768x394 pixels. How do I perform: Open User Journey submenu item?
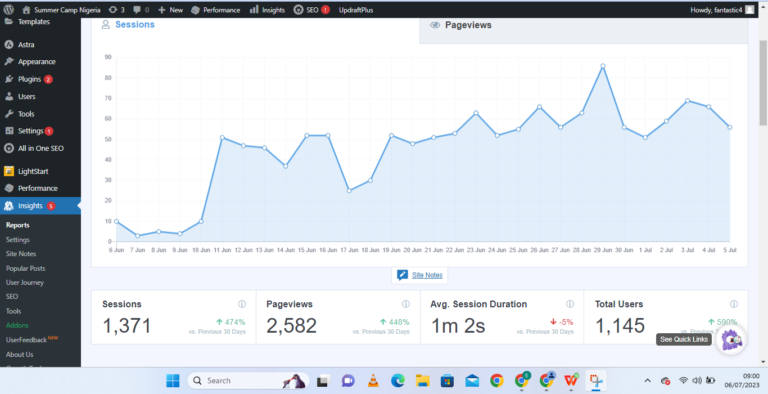[x=25, y=282]
